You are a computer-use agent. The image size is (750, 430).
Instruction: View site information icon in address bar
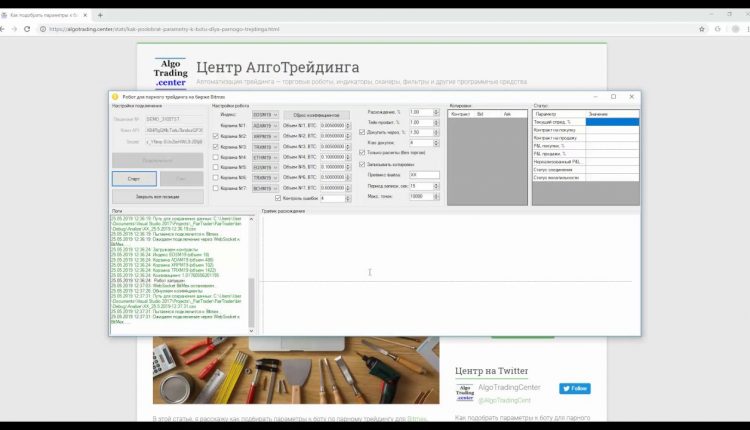(43, 29)
